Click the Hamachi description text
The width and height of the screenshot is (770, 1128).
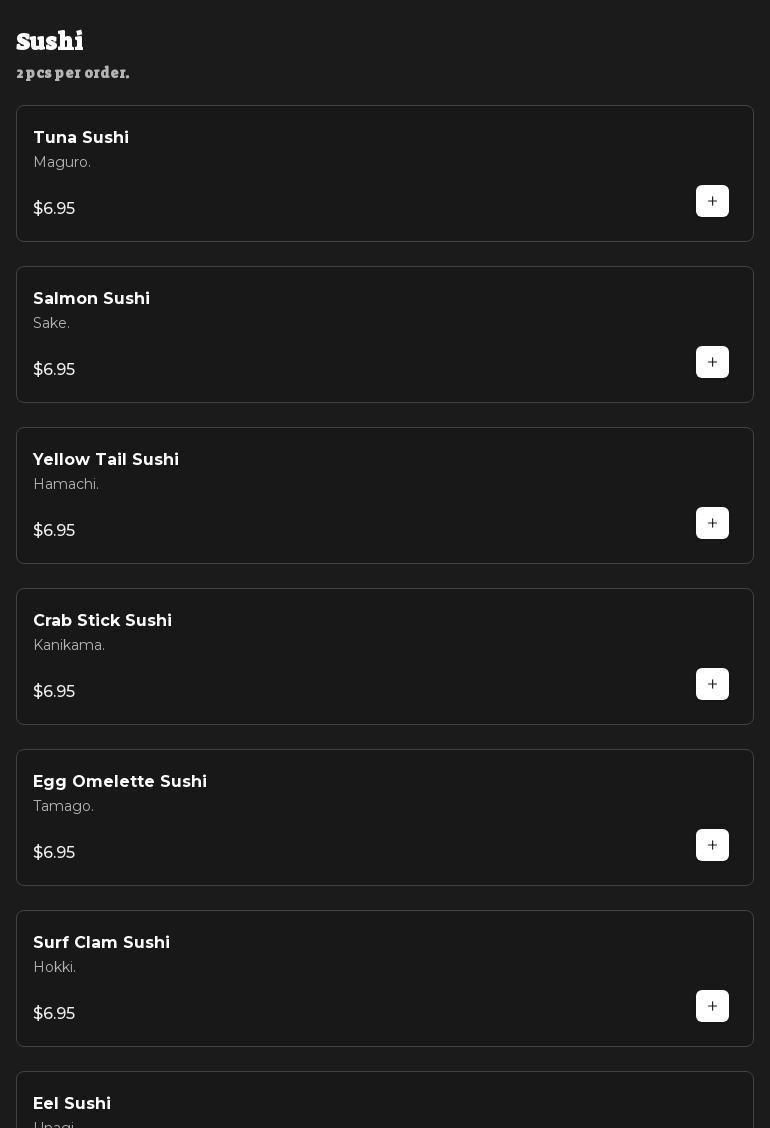66,484
